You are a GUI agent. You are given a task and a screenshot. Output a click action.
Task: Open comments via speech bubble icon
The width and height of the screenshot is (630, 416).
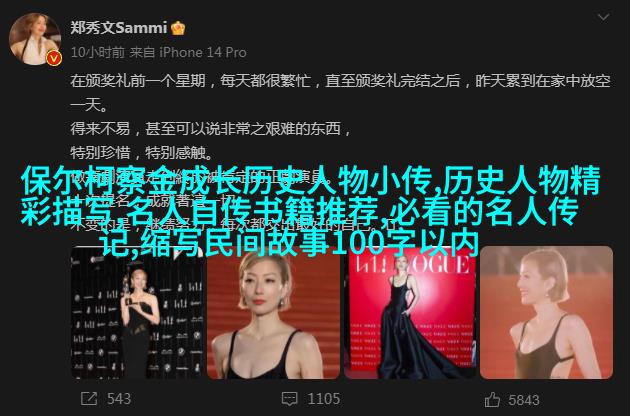[290, 399]
